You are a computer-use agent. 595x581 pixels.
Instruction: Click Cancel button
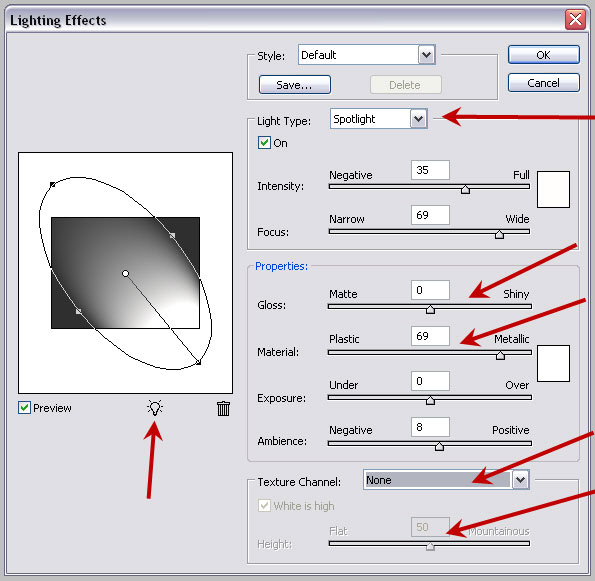tap(543, 83)
